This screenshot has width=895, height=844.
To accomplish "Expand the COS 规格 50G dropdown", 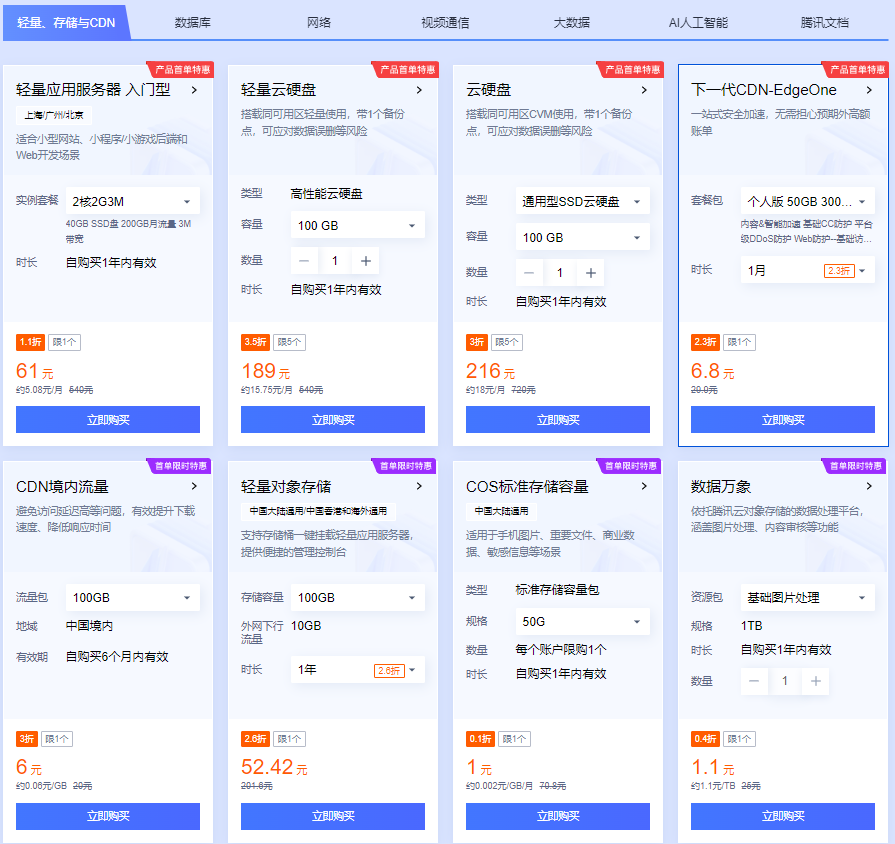I will tap(583, 621).
